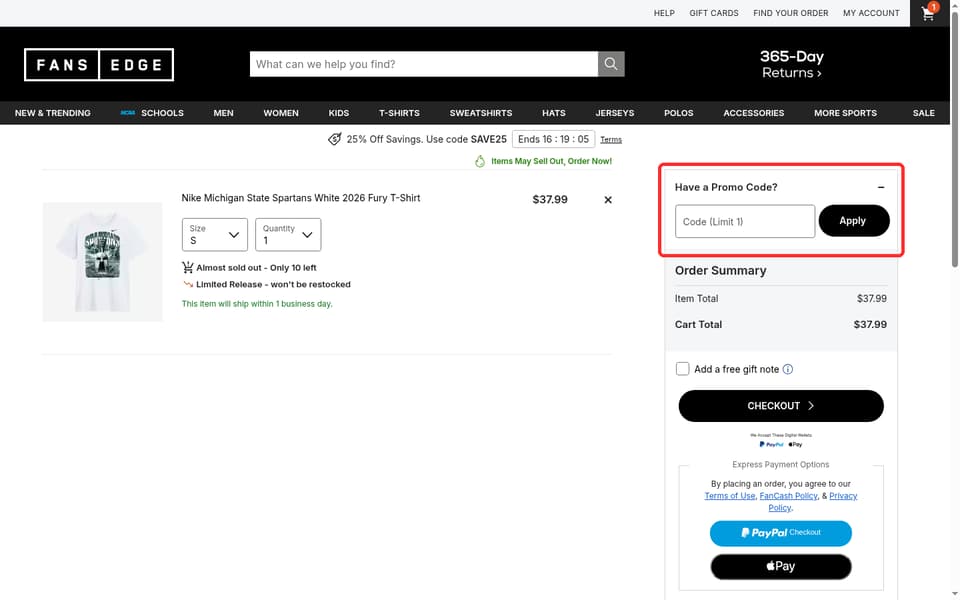Go to the FansEdge home logo
The width and height of the screenshot is (960, 600).
99,64
